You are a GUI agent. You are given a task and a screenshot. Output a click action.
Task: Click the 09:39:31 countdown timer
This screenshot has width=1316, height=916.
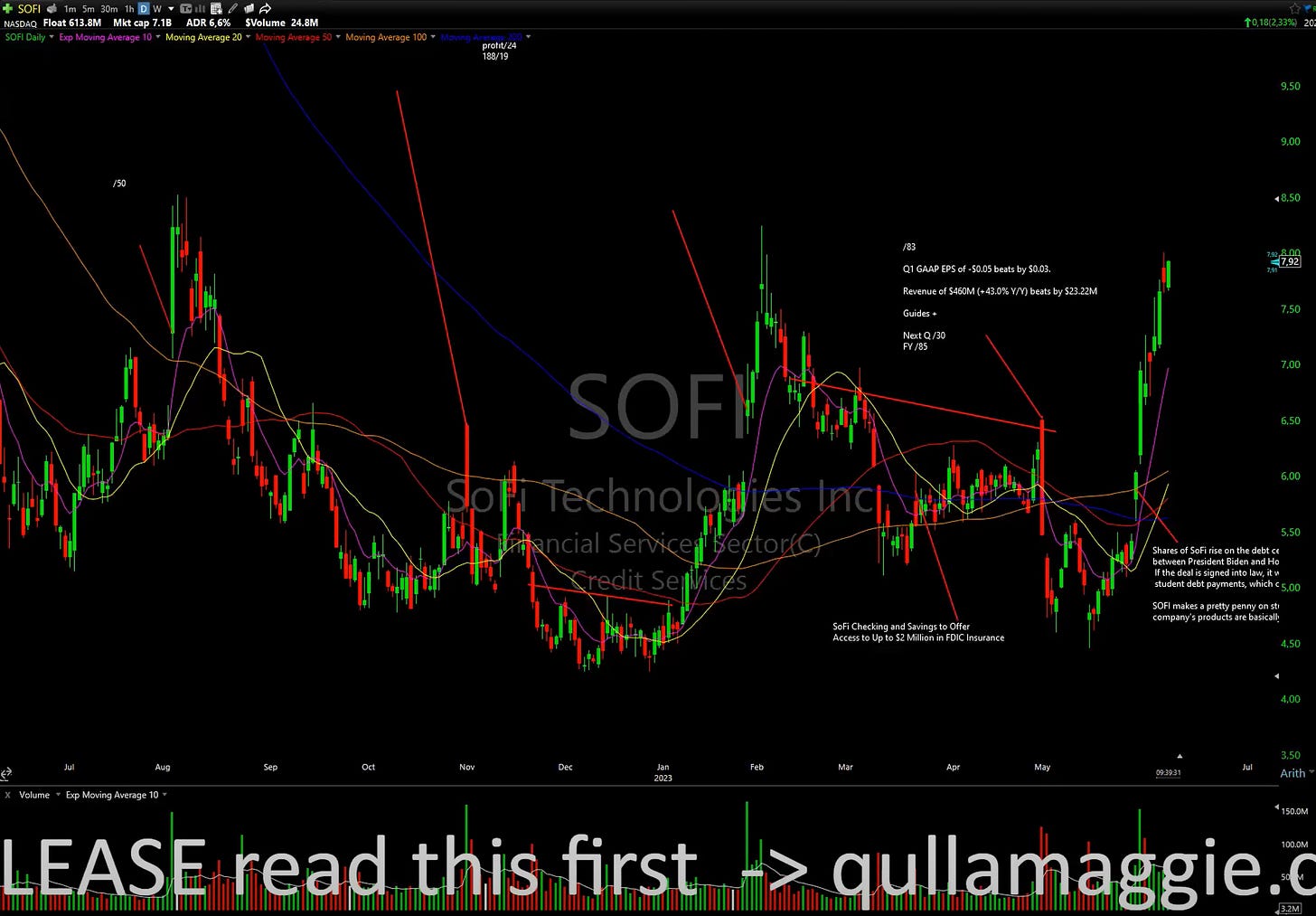1168,773
